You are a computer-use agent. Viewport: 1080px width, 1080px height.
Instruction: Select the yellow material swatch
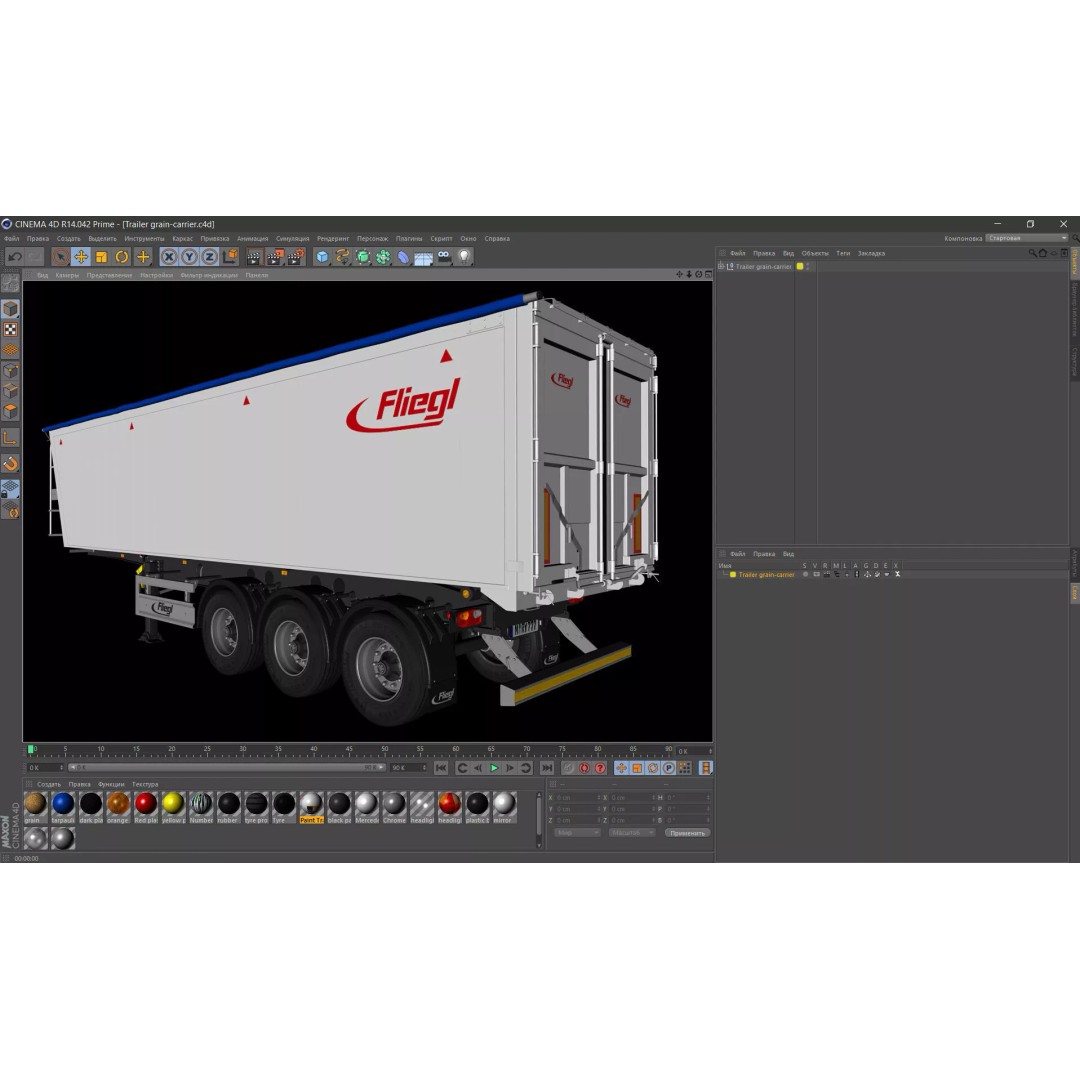click(x=173, y=807)
